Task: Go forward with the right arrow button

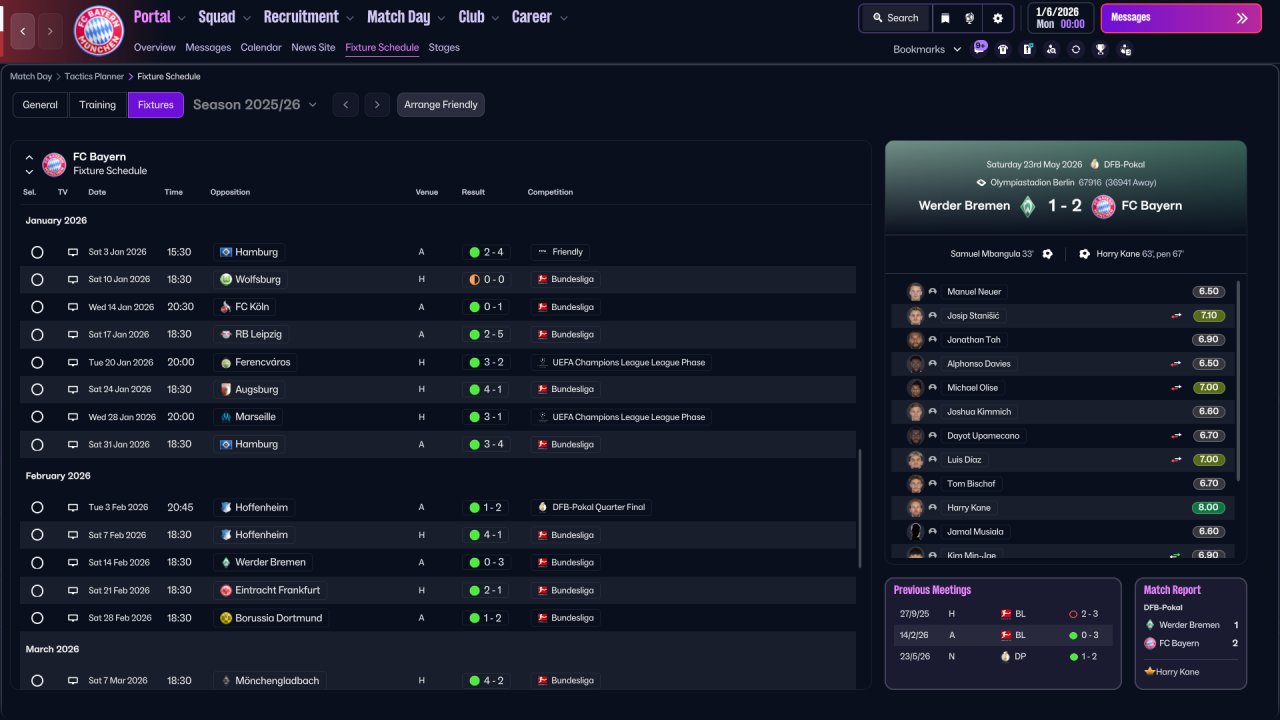Action: tap(51, 31)
